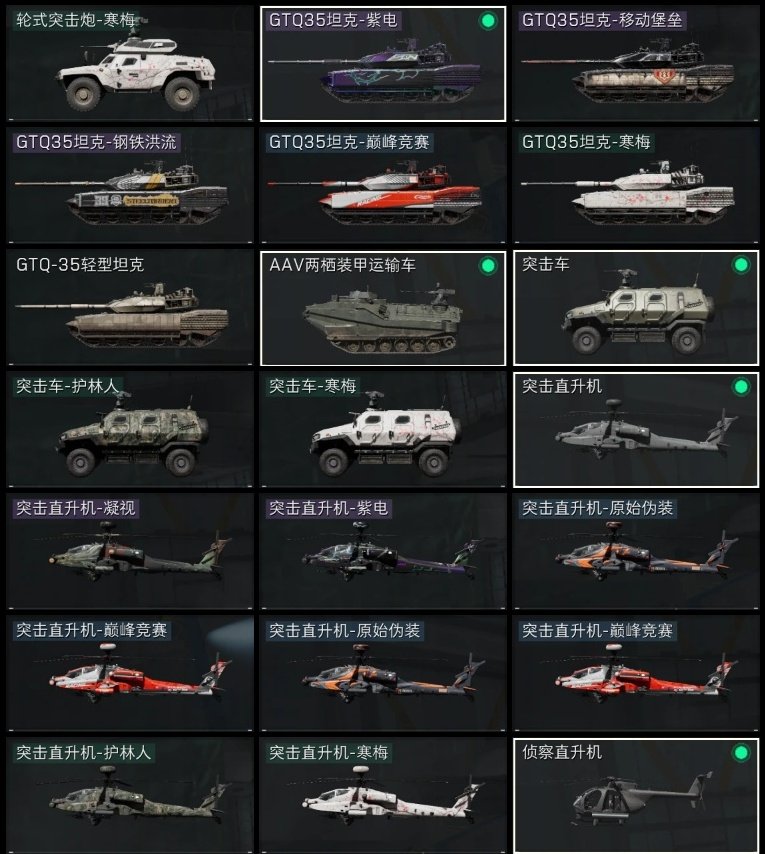Pick the 突击直升机-护林人 camouflage helicopter
The width and height of the screenshot is (765, 854).
click(x=130, y=796)
